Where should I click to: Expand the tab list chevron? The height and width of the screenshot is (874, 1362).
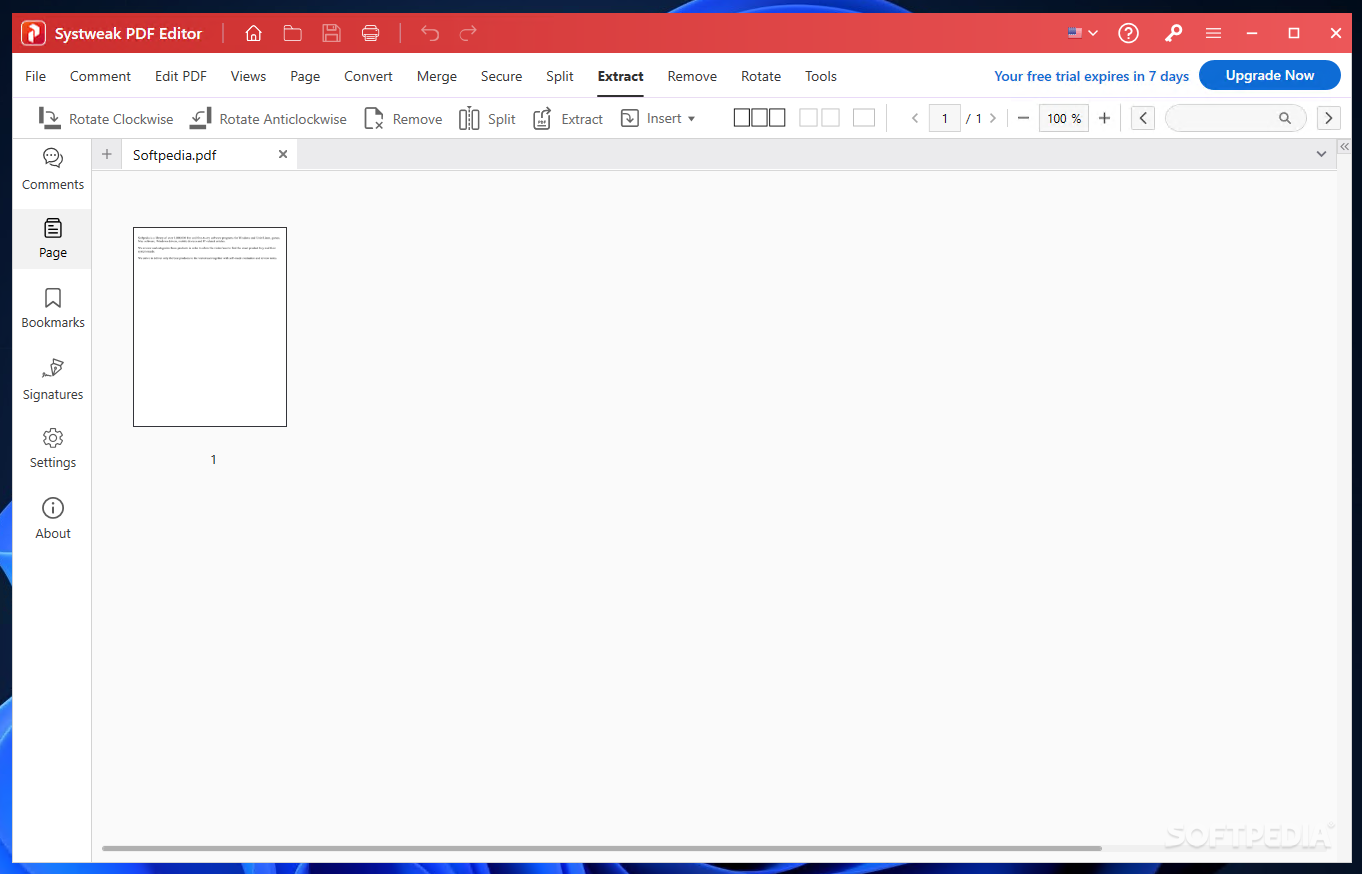click(x=1321, y=154)
